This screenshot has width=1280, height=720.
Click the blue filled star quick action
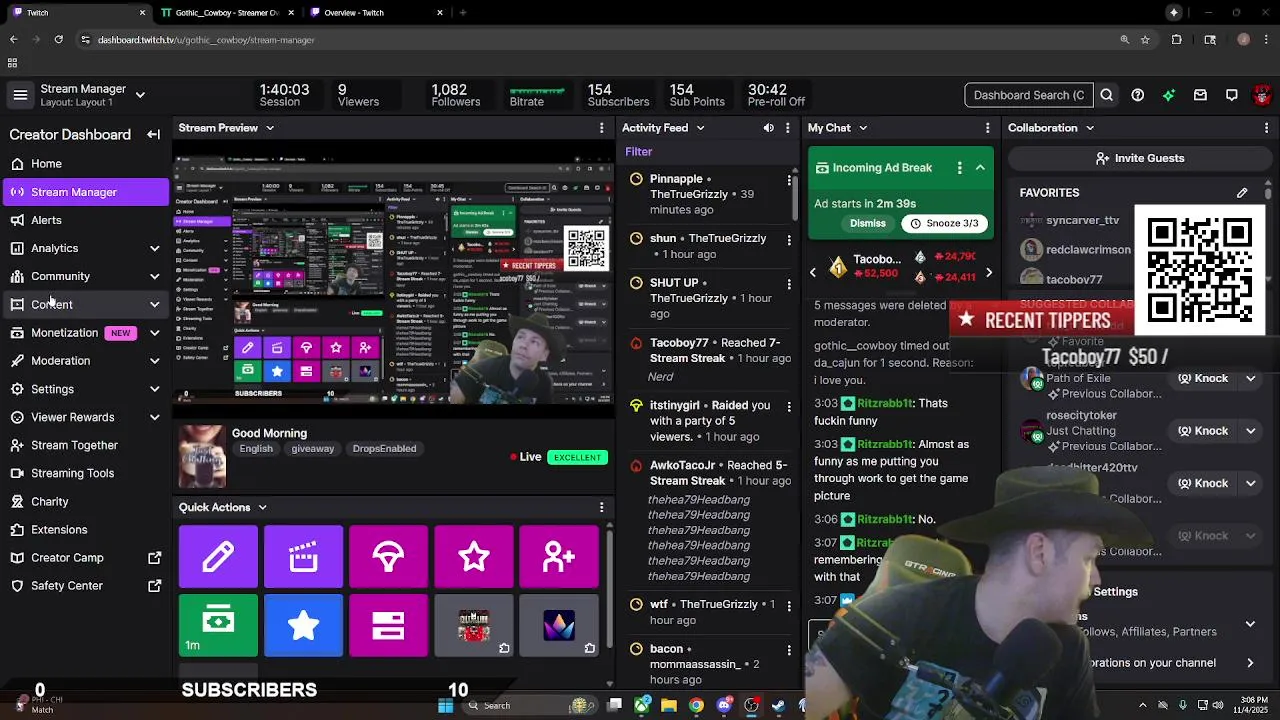tap(303, 625)
